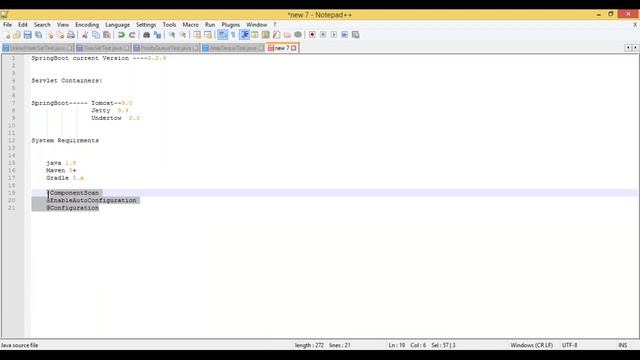The image size is (640, 360).
Task: Close the document via the menu bar X
Action: tap(635, 25)
